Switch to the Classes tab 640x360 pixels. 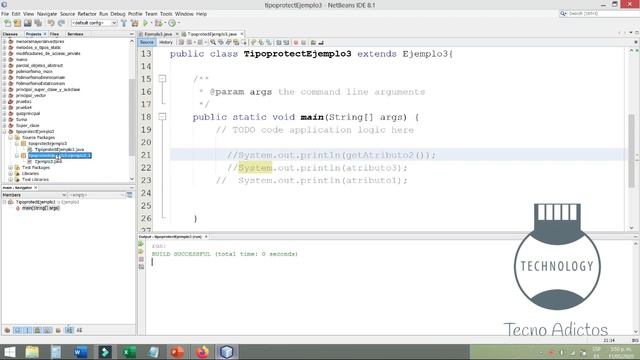pos(10,34)
